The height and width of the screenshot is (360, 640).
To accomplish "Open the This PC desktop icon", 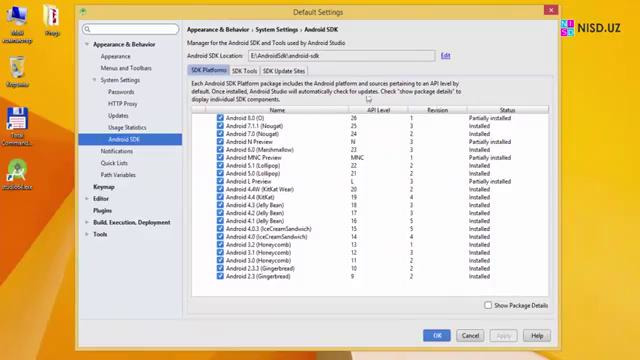I will tap(17, 24).
